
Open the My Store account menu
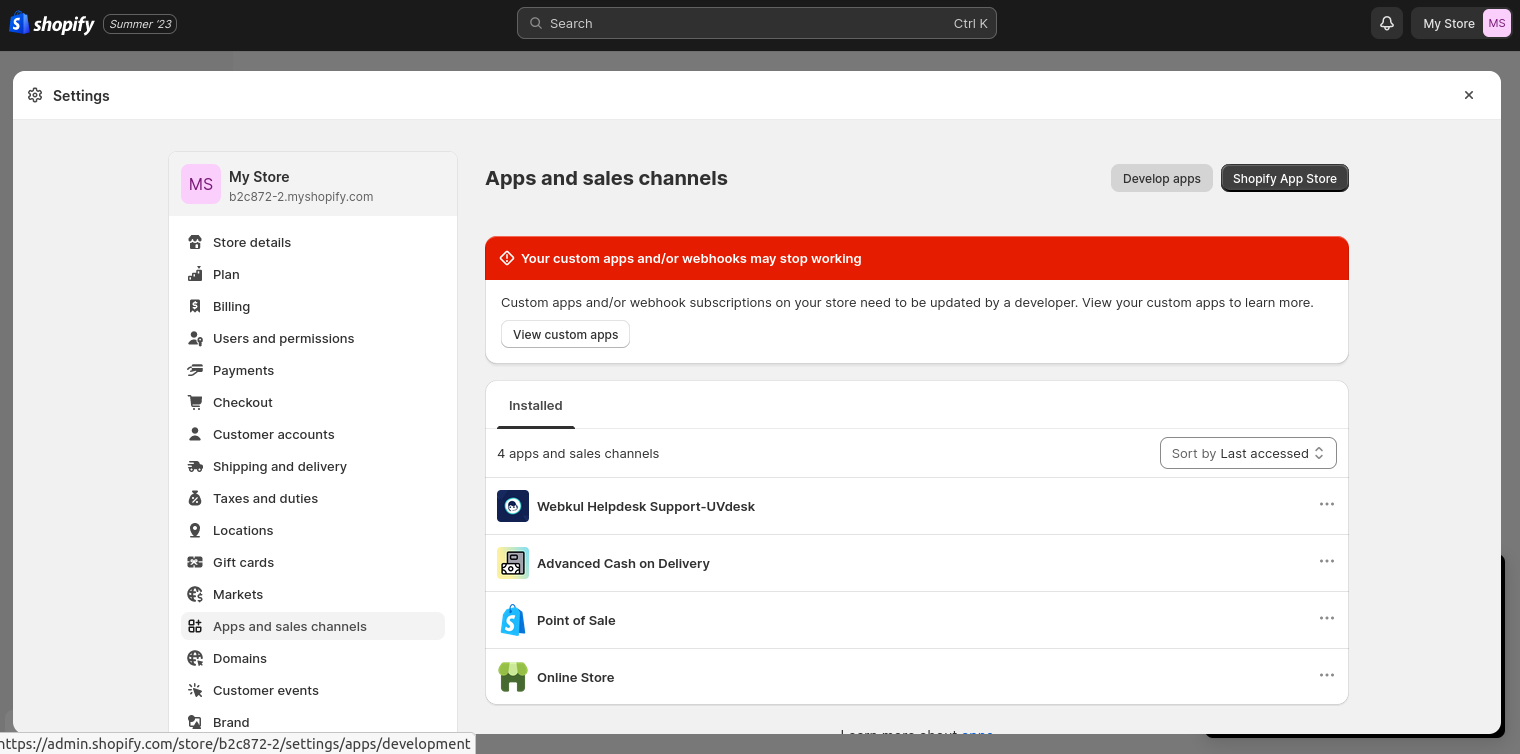click(1461, 23)
